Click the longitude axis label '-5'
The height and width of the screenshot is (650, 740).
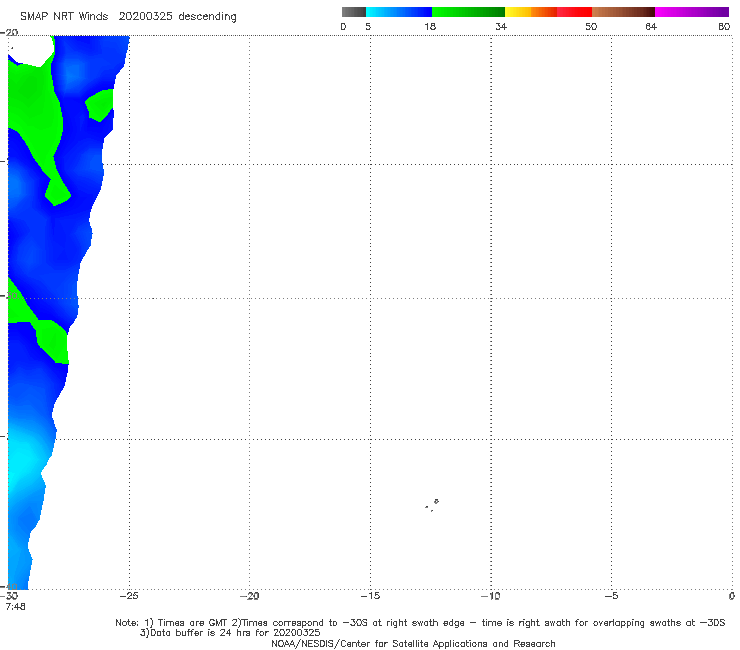pyautogui.click(x=611, y=596)
